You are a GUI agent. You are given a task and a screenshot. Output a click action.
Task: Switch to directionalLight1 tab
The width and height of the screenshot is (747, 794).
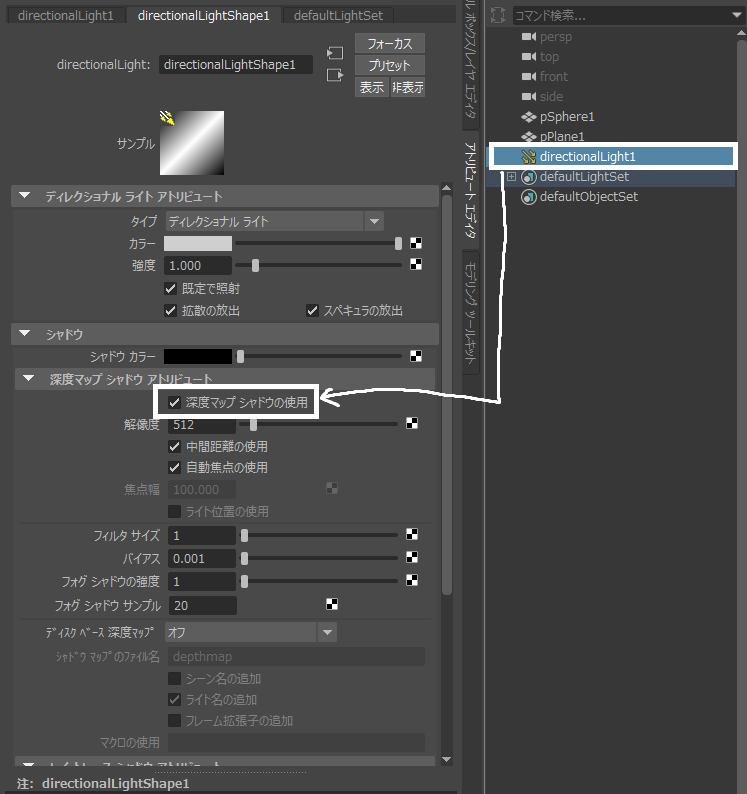tap(66, 15)
